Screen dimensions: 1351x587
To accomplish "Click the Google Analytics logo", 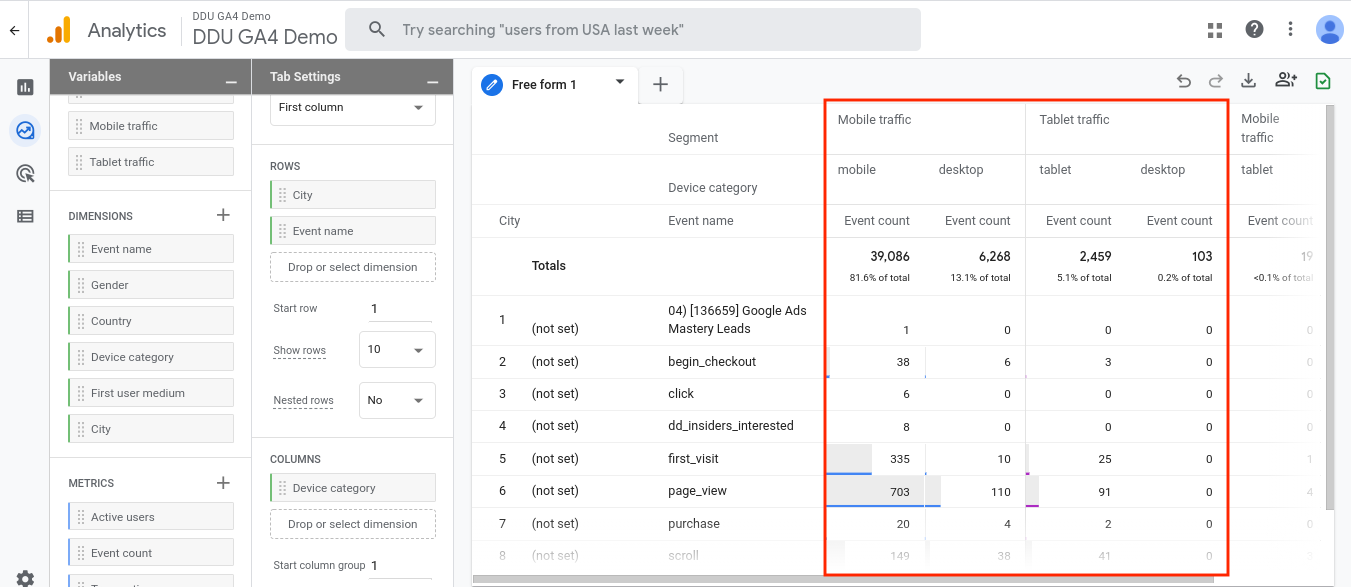I will click(59, 30).
